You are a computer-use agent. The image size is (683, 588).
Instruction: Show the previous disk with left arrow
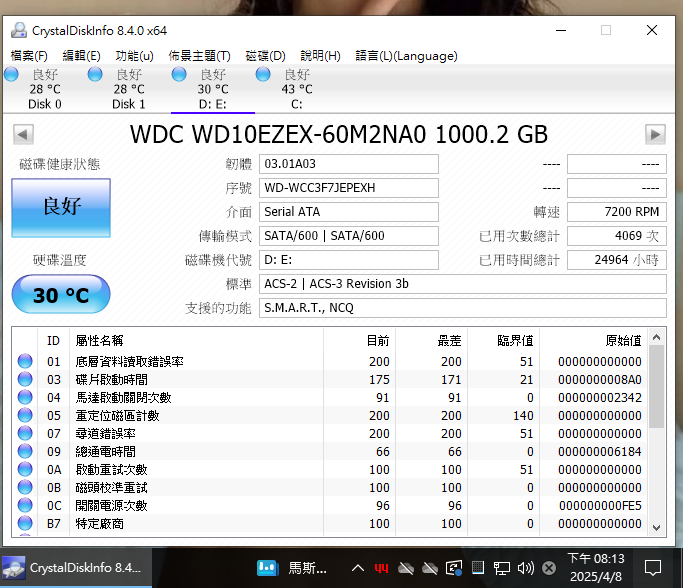[x=23, y=134]
